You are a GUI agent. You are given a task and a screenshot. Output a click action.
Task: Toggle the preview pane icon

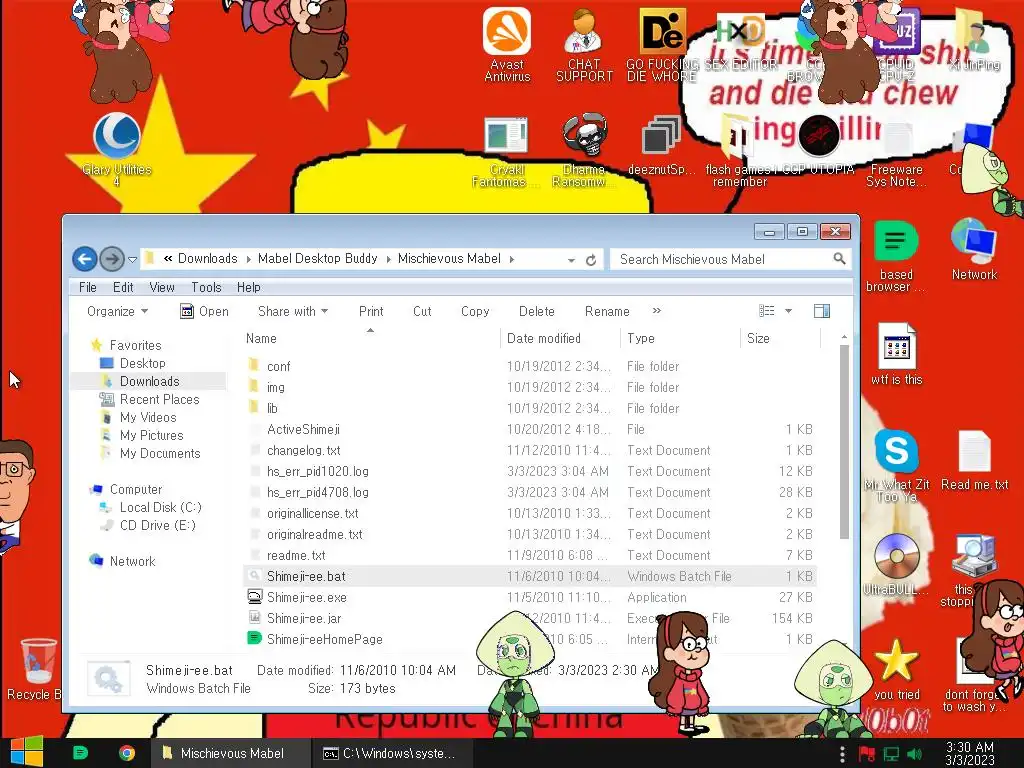[x=822, y=311]
